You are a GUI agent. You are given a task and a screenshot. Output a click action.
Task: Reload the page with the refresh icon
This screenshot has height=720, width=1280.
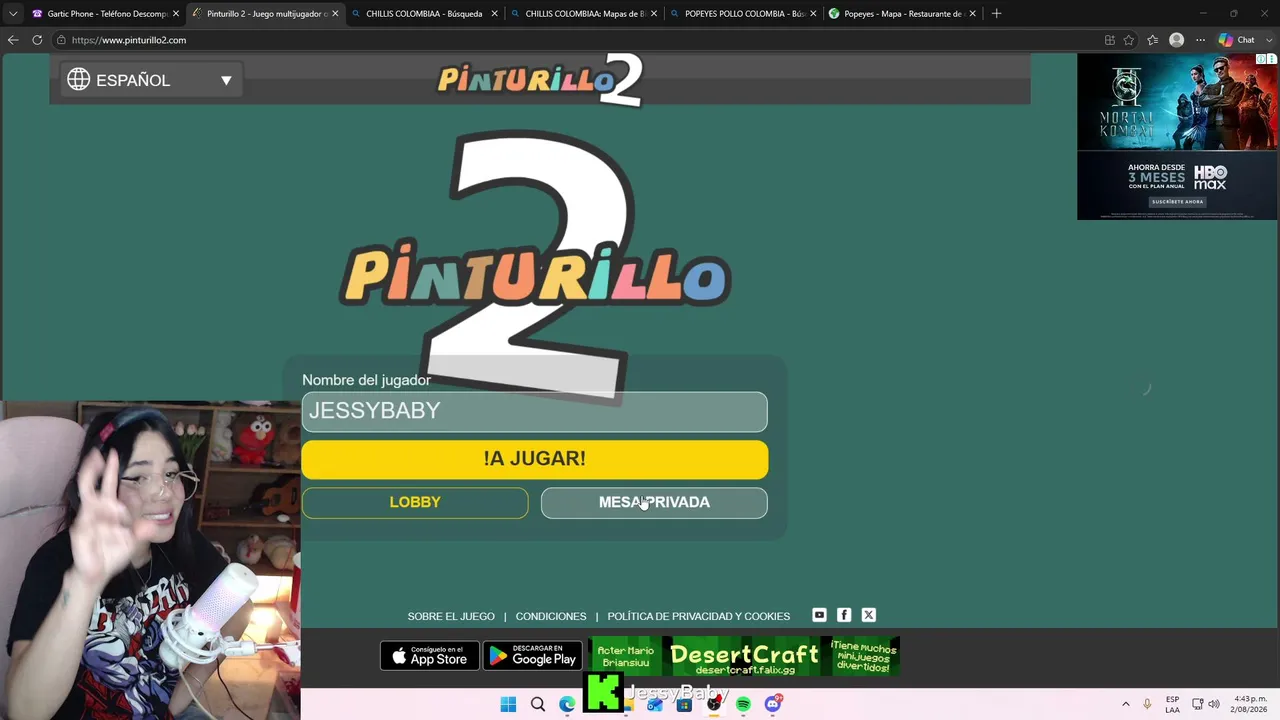point(37,40)
